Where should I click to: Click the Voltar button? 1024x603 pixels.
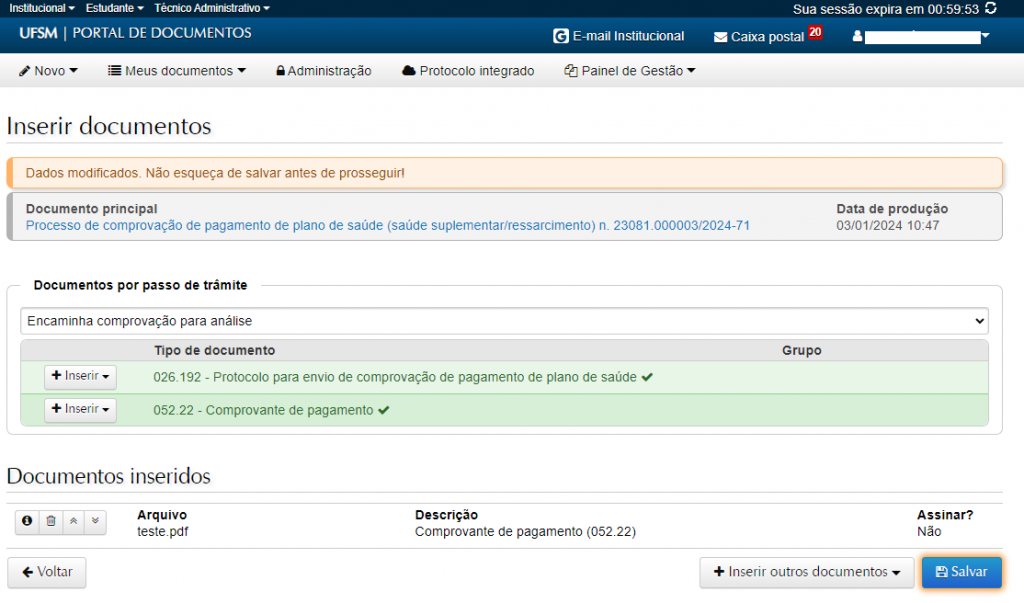[47, 572]
